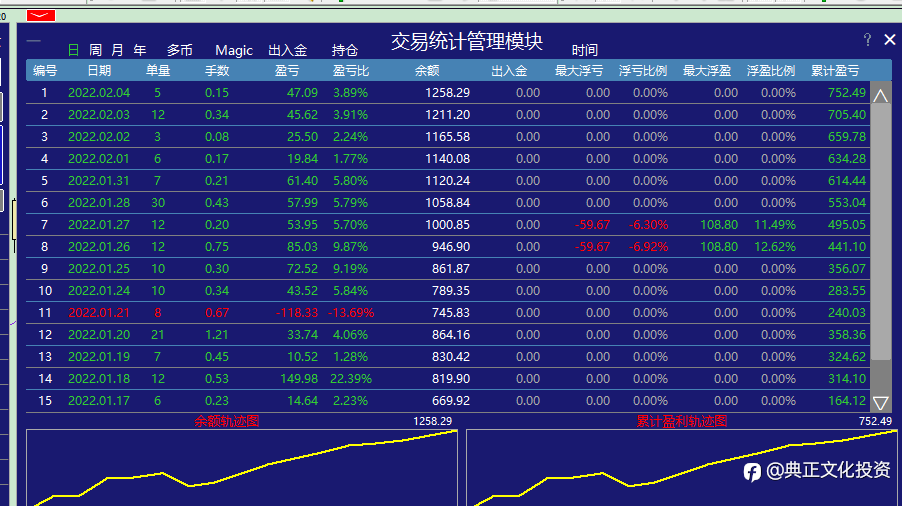Click the balance value 1000.85

click(448, 225)
